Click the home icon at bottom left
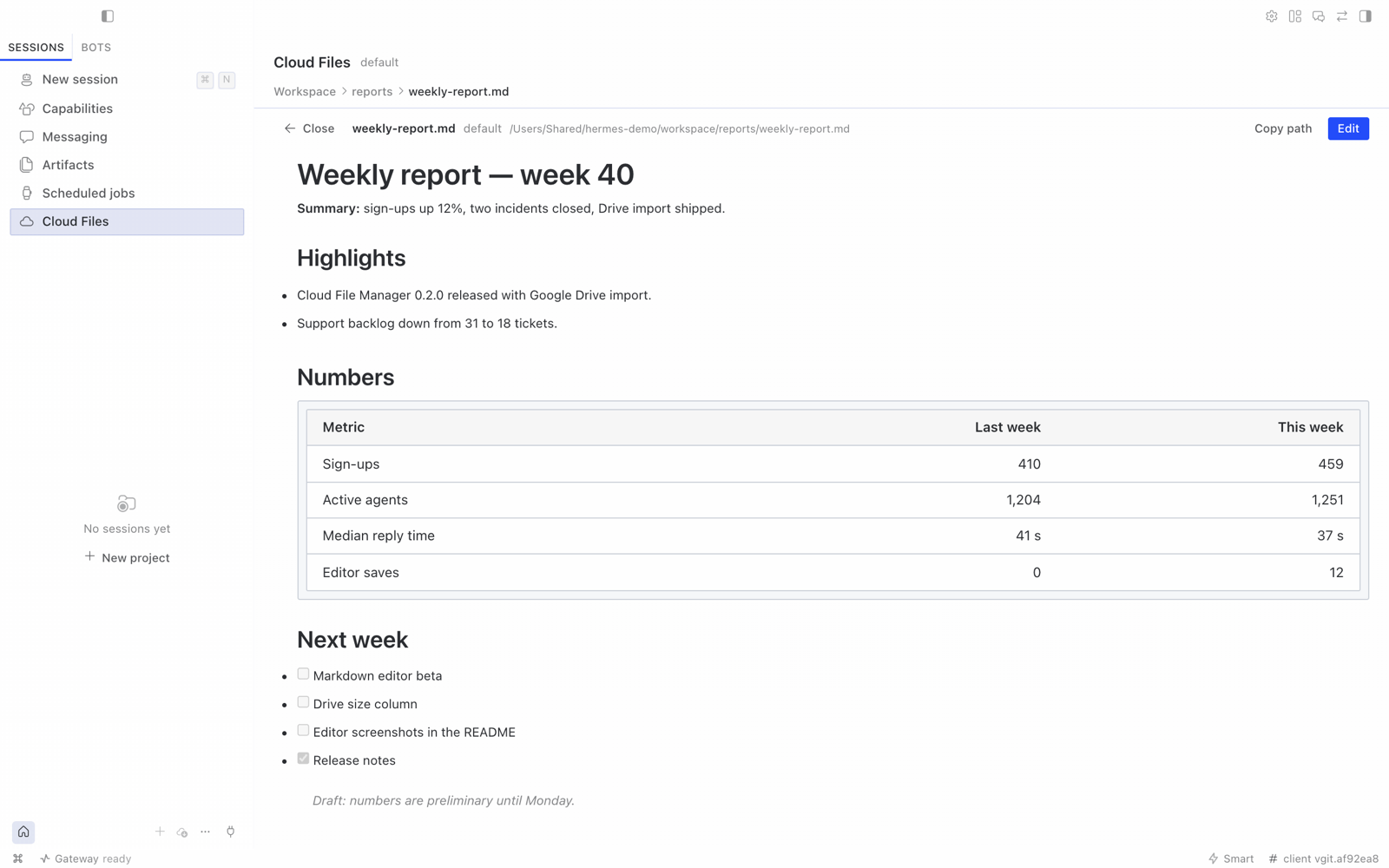 coord(23,832)
